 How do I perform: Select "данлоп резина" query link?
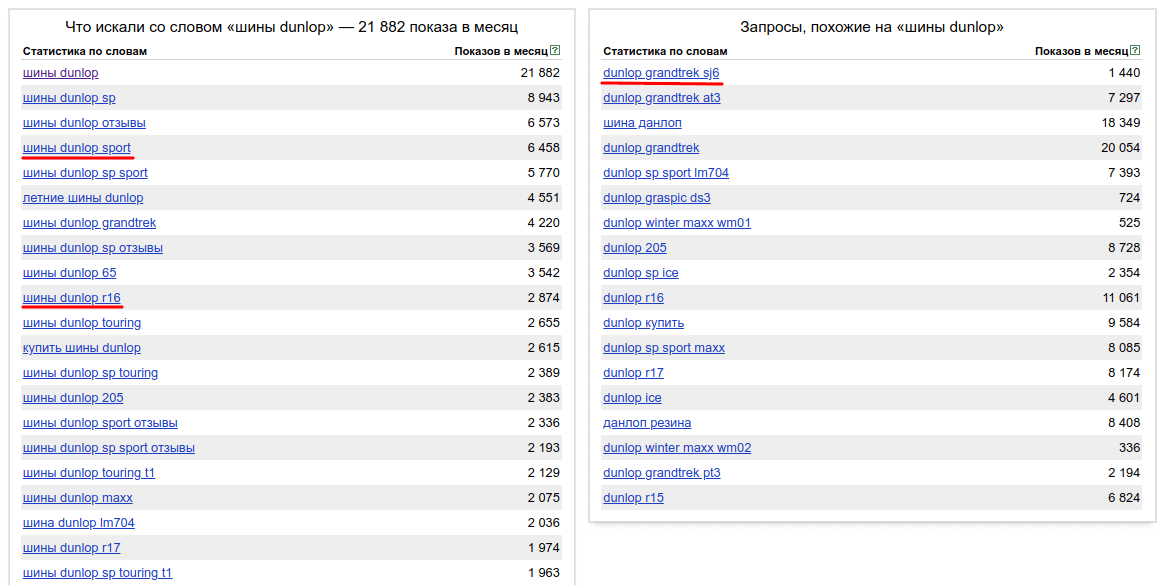(646, 423)
